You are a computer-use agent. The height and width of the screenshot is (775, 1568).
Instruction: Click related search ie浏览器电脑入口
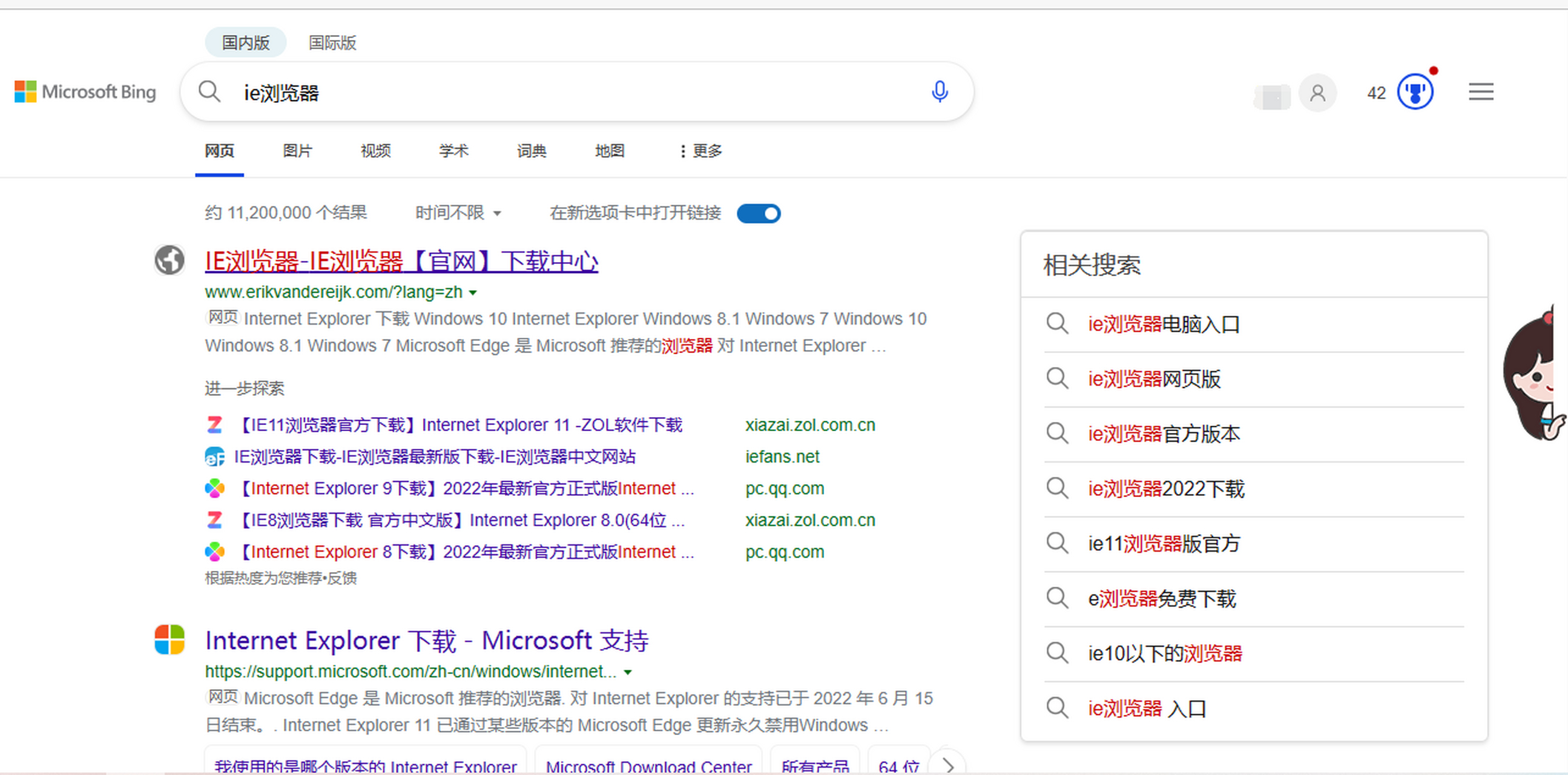point(1164,324)
